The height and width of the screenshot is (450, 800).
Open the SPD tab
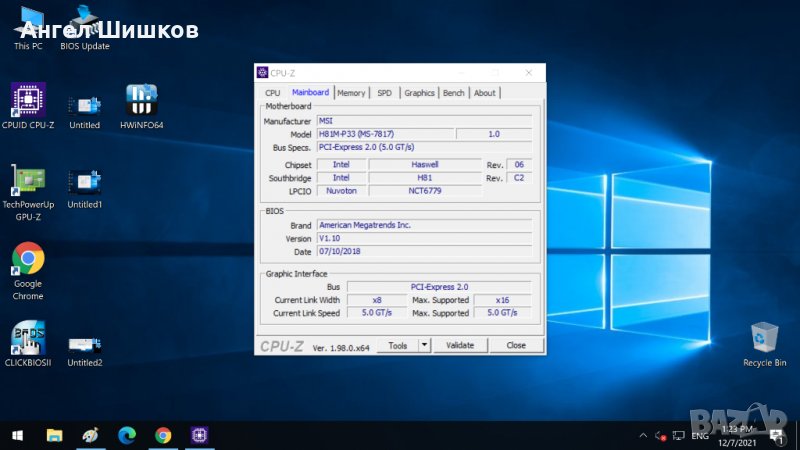coord(384,93)
